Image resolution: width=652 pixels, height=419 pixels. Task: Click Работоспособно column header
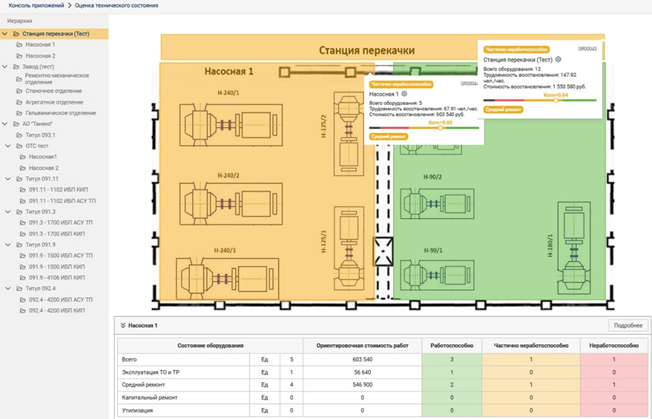452,345
